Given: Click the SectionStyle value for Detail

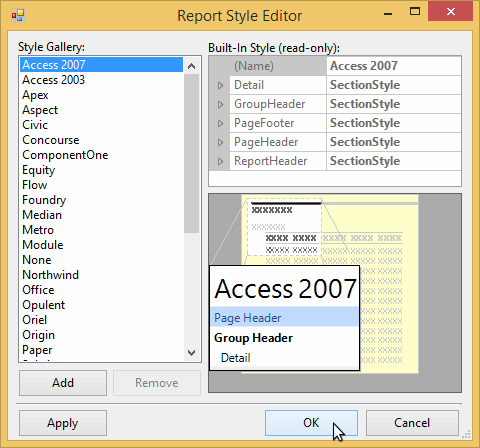Looking at the screenshot, I should [x=394, y=85].
